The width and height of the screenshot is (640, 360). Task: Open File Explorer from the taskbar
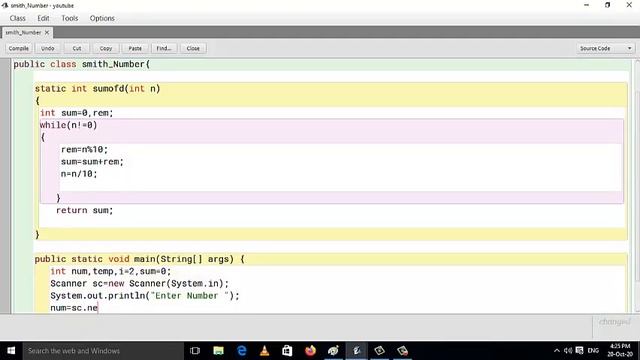(218, 351)
